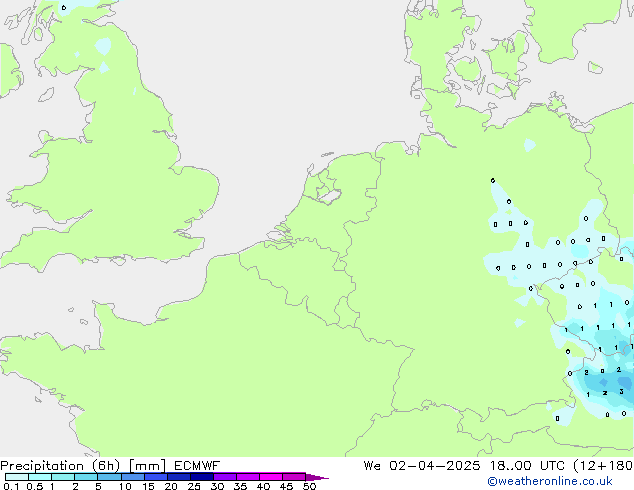Pick the 10–15 mm legend color swatch
The height and width of the screenshot is (490, 634).
click(132, 477)
